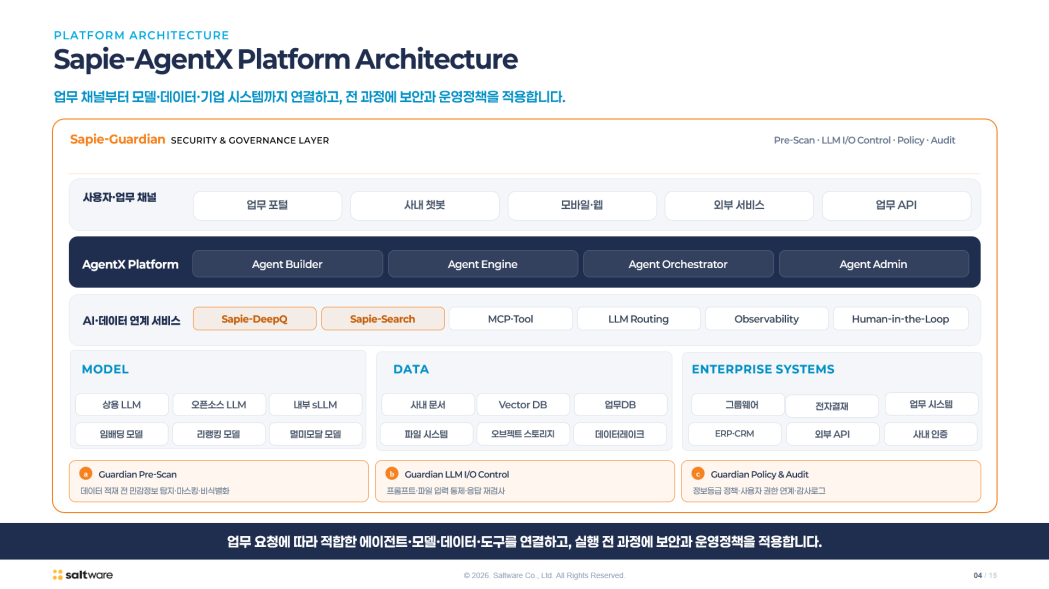Click the ENTERPRISE SYSTEMS section heading
This screenshot has height=589, width=1049.
pyautogui.click(x=763, y=369)
